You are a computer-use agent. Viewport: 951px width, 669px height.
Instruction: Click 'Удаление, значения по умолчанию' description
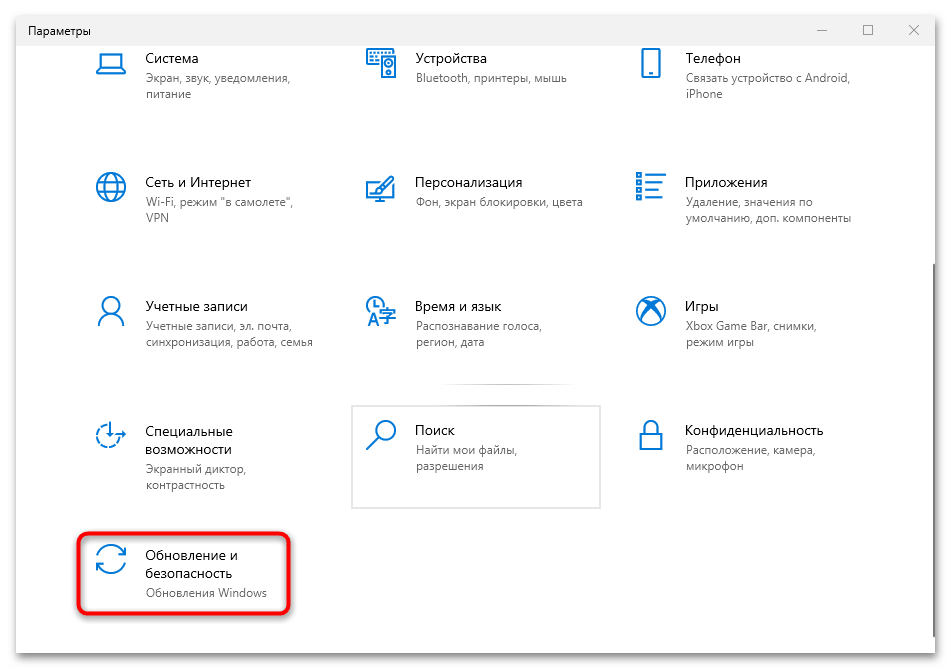point(768,210)
